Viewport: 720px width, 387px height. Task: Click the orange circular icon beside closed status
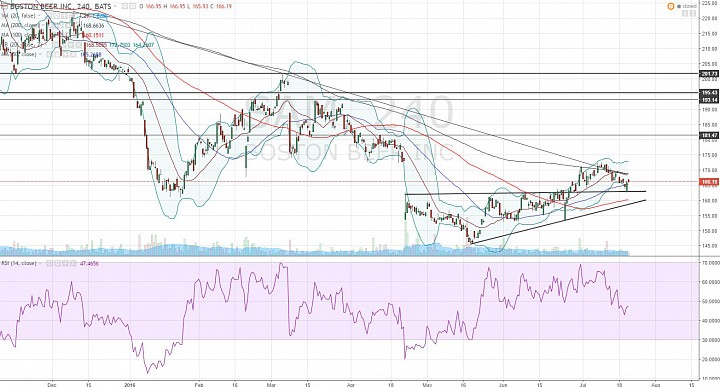[670, 6]
